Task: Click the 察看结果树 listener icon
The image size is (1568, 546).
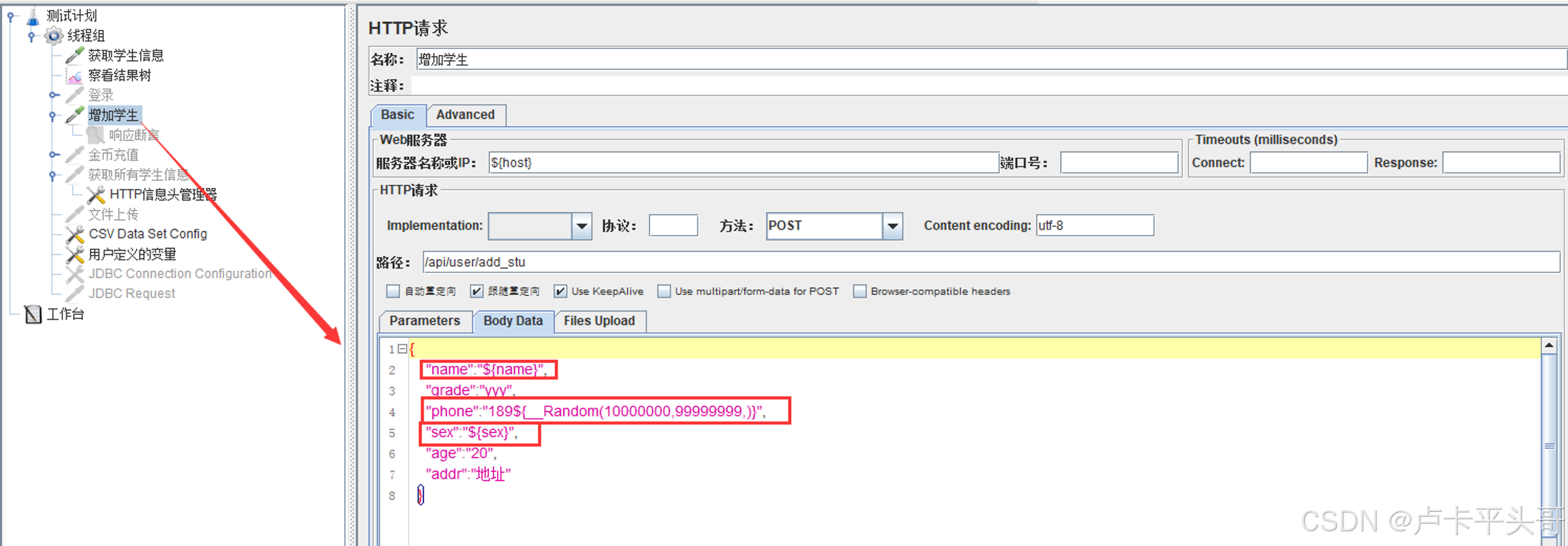Action: pos(75,75)
